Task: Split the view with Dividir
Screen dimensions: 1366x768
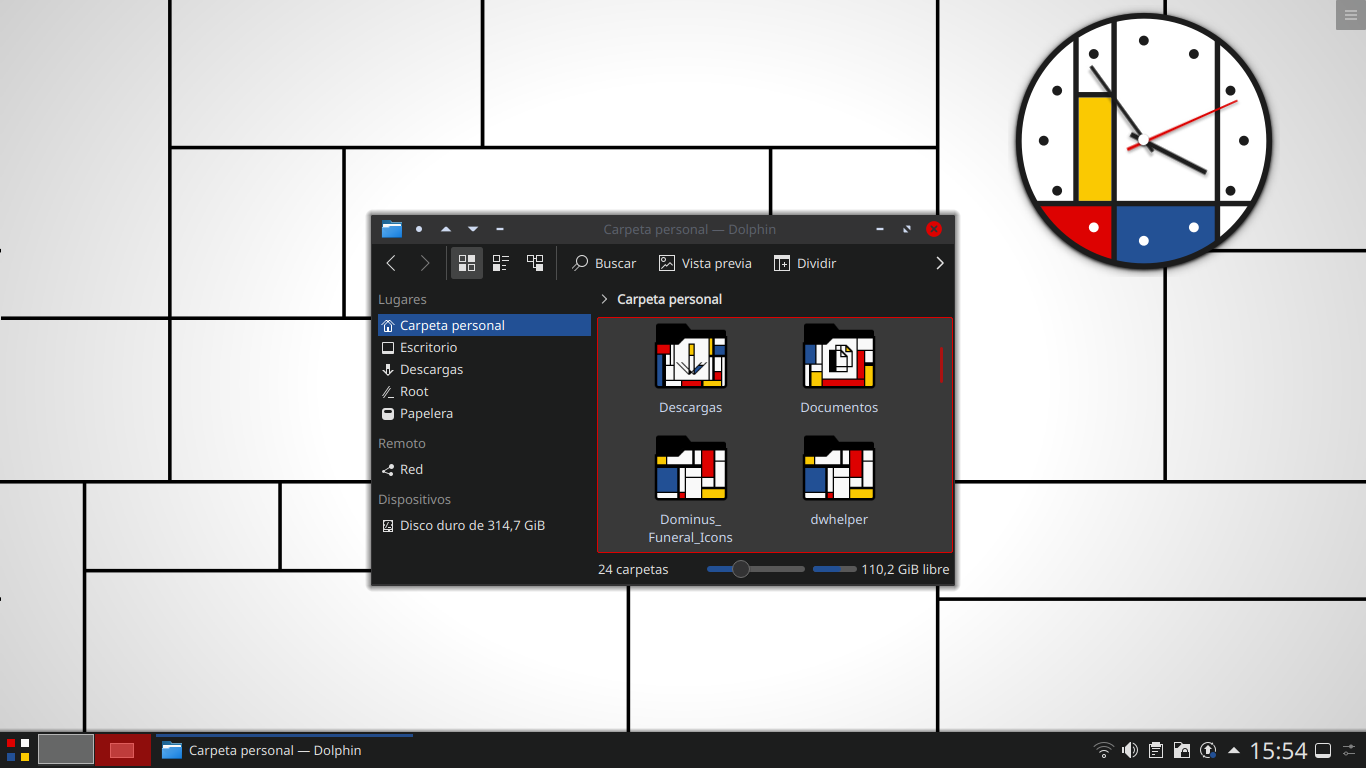Action: tap(804, 263)
